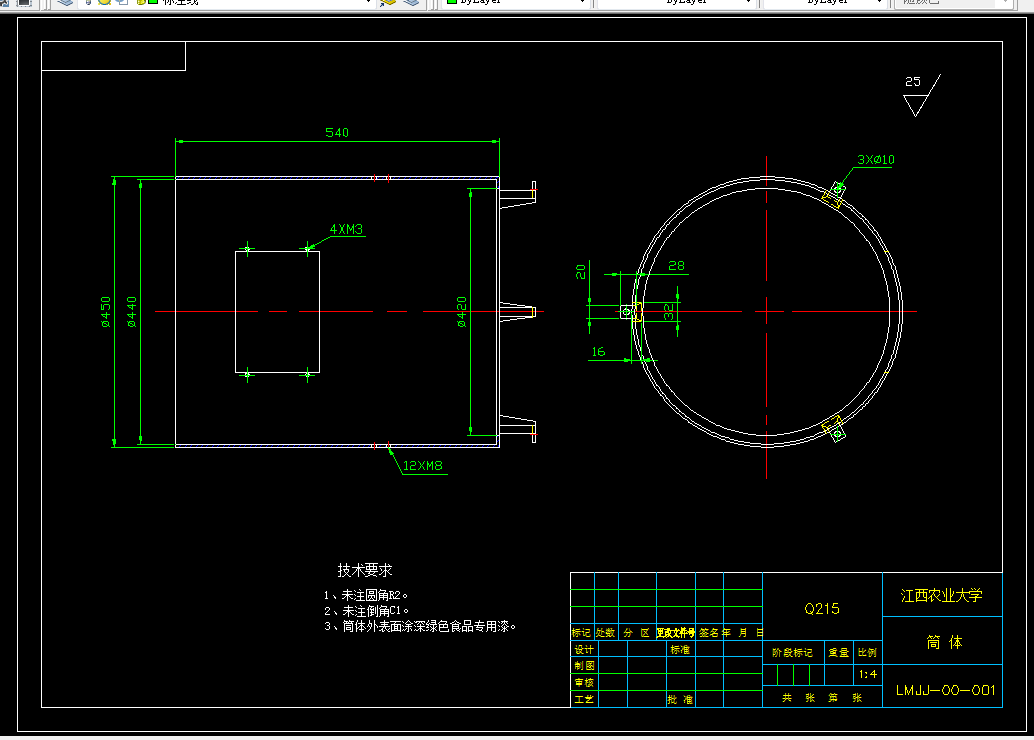The width and height of the screenshot is (1034, 740).
Task: Select the ø450 diameter dimension text
Action: click(106, 312)
